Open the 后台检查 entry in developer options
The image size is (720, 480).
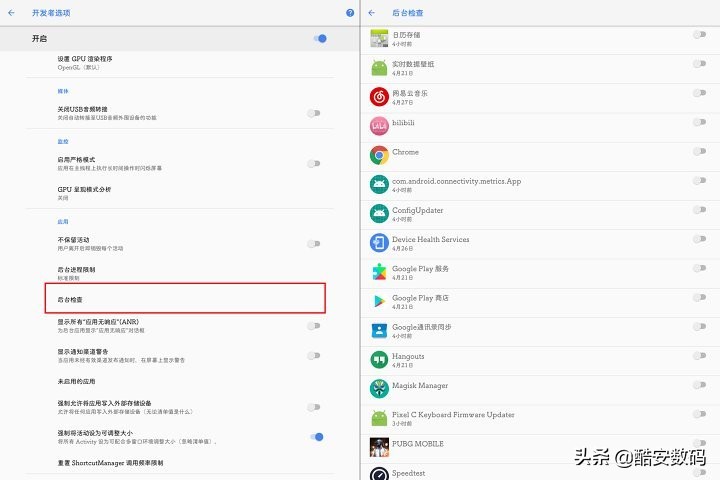185,299
